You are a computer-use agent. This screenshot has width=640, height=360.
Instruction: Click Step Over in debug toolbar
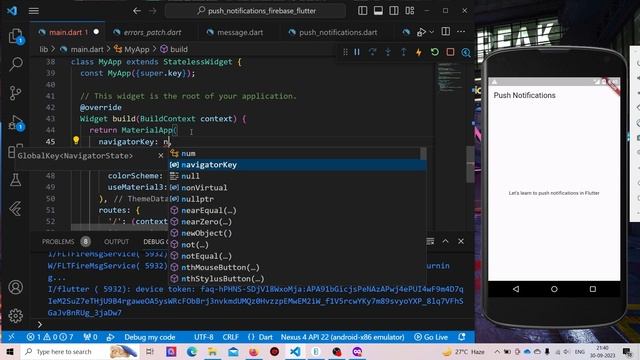(372, 52)
